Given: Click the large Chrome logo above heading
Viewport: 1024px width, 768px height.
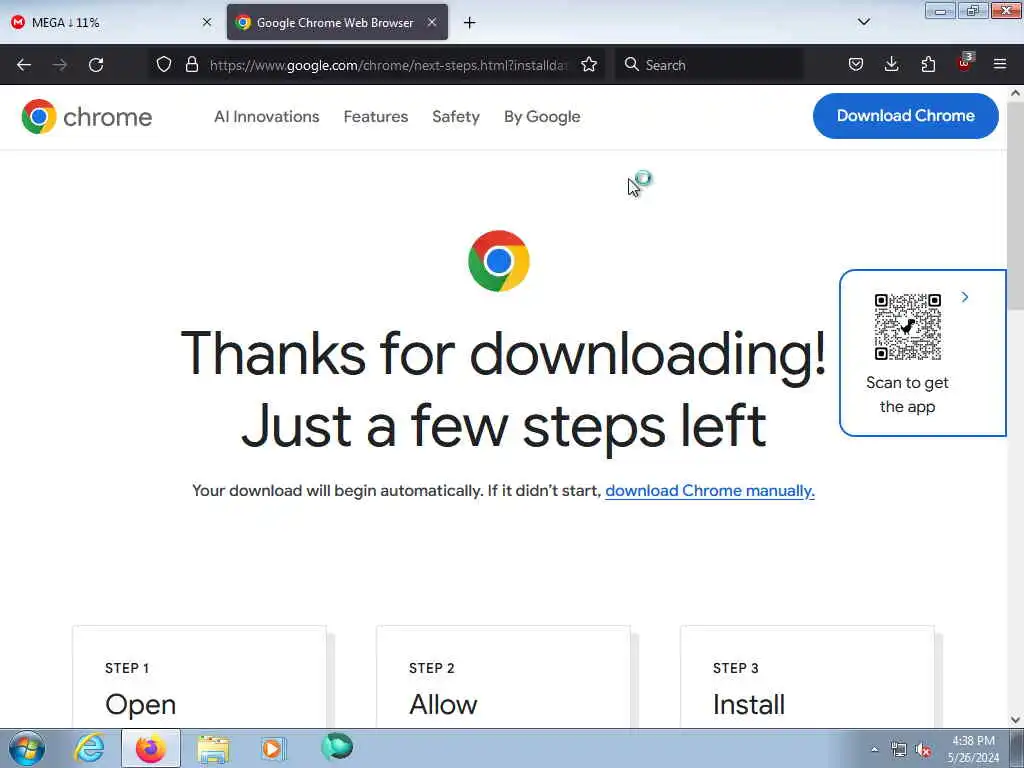Looking at the screenshot, I should tap(499, 261).
